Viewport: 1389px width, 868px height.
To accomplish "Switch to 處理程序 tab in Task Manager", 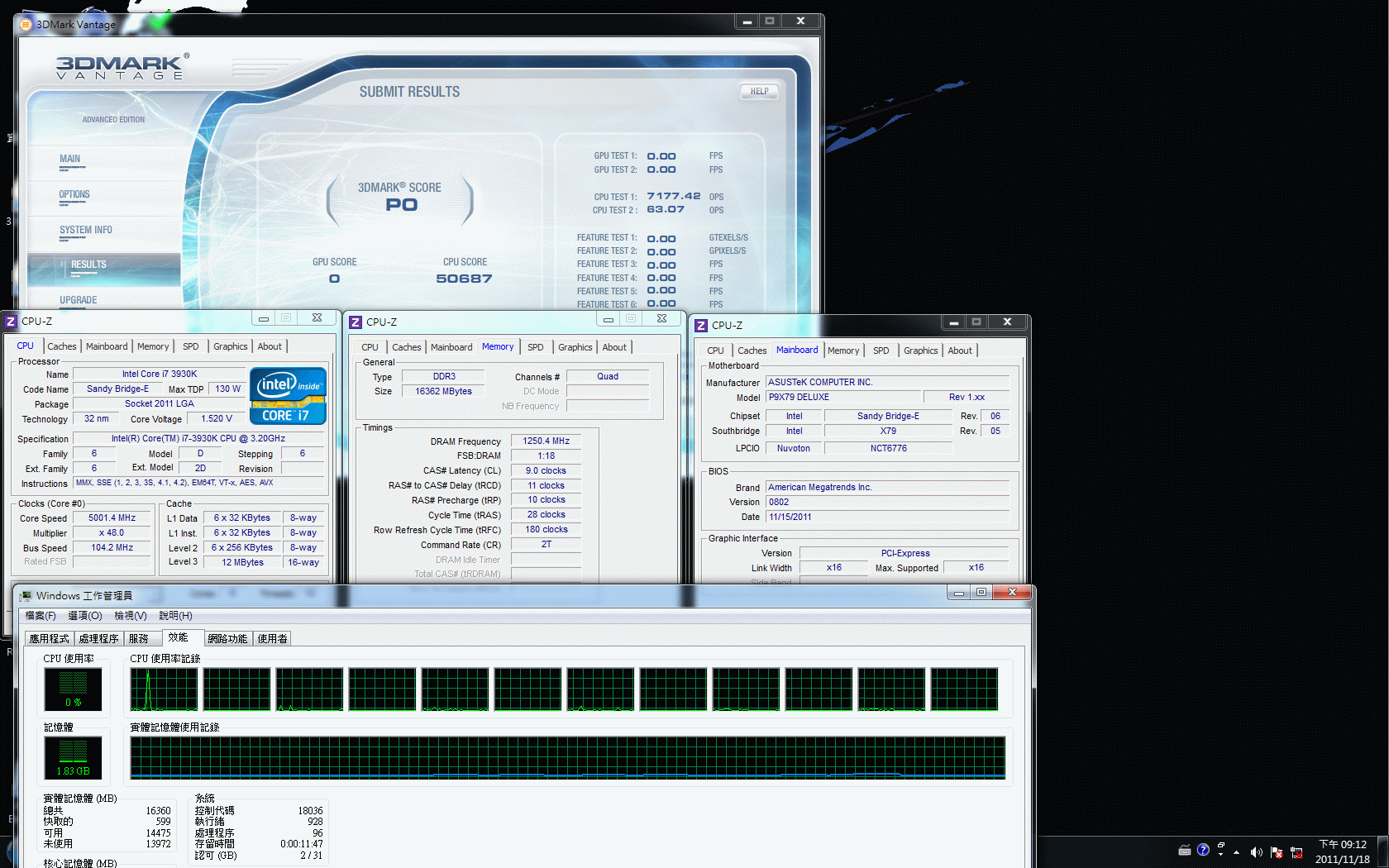I will coord(99,639).
